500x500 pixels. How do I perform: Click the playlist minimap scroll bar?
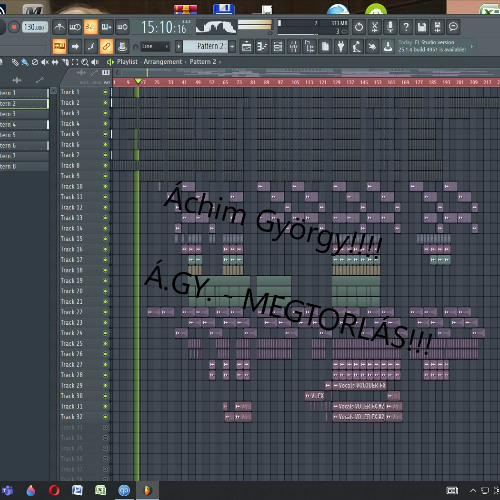pyautogui.click(x=307, y=72)
